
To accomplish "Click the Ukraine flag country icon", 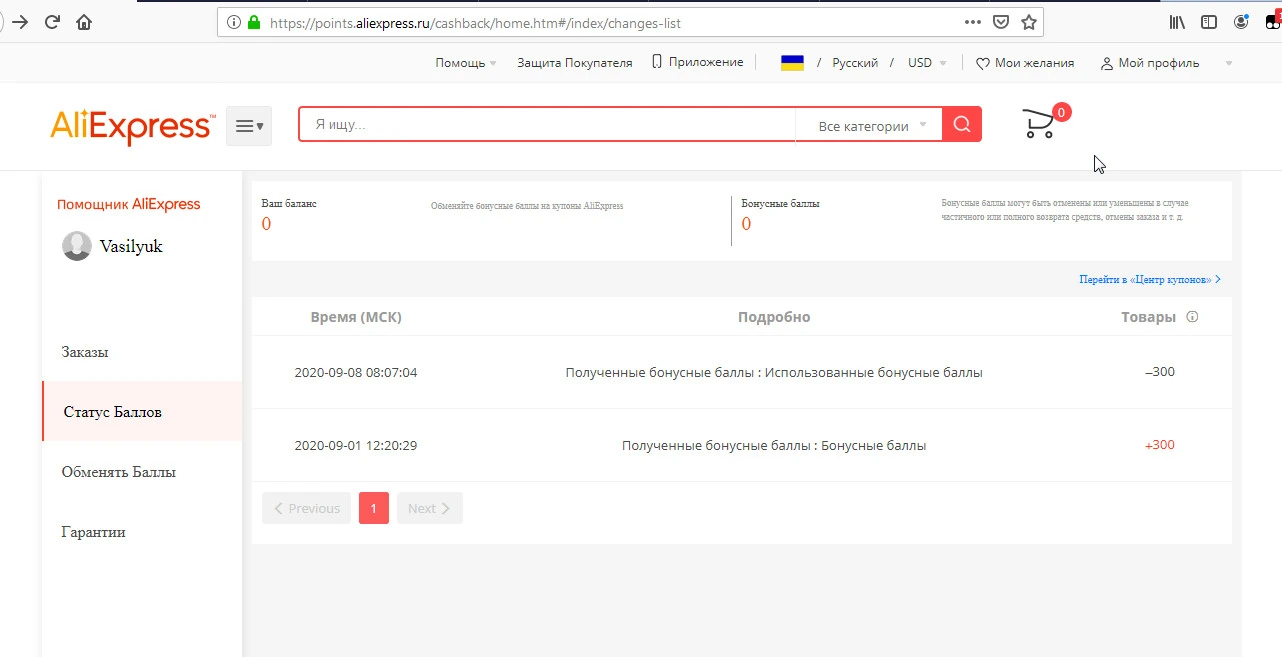I will [792, 63].
